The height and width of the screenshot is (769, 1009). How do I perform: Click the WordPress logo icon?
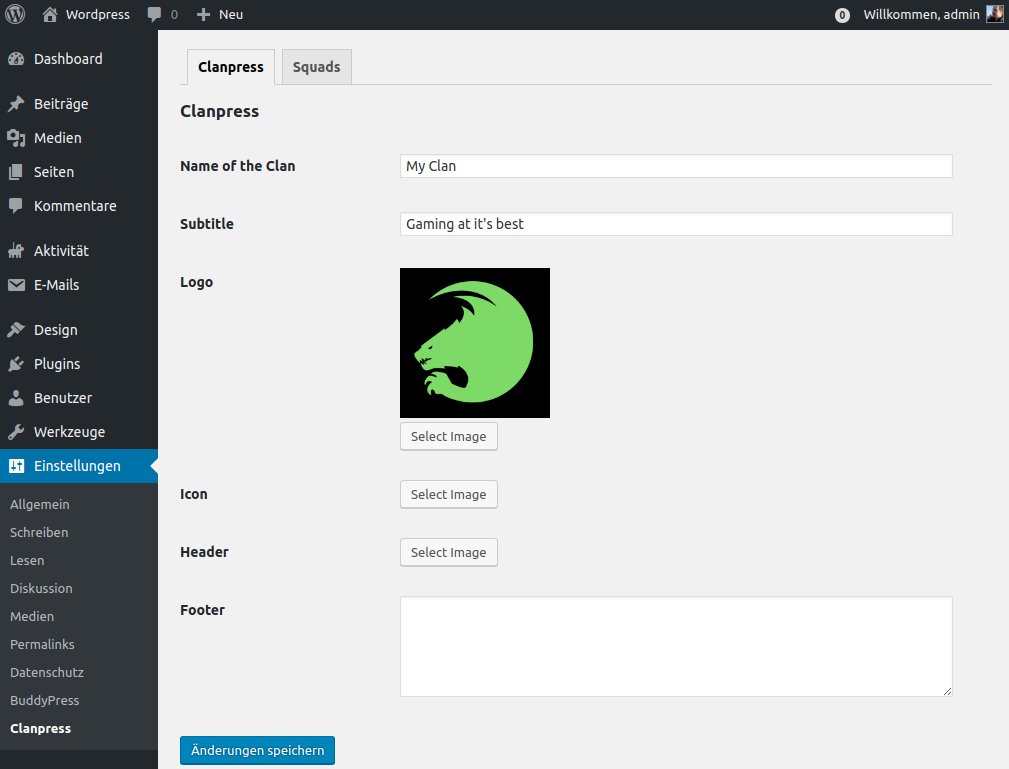pos(15,15)
